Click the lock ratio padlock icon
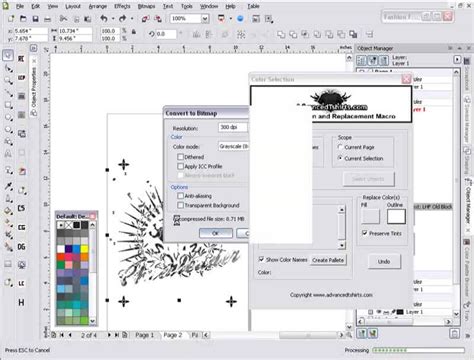The width and height of the screenshot is (474, 360). [x=134, y=32]
